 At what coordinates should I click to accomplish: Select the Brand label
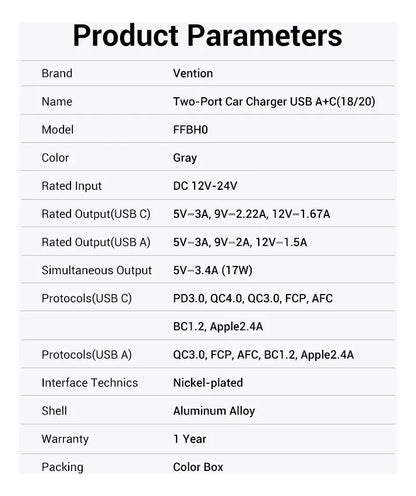click(57, 73)
